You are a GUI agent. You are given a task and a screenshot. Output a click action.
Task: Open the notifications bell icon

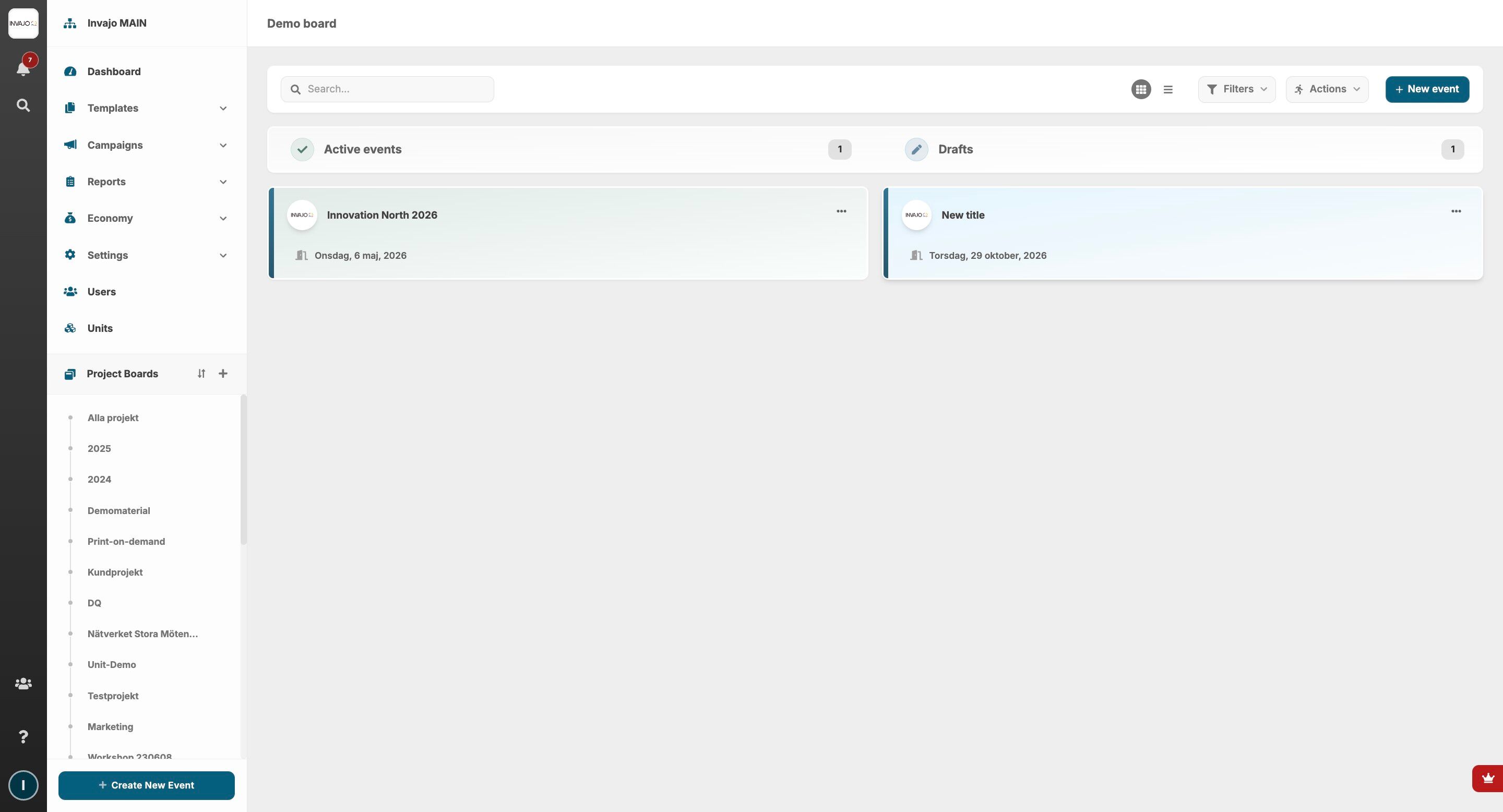[x=23, y=68]
